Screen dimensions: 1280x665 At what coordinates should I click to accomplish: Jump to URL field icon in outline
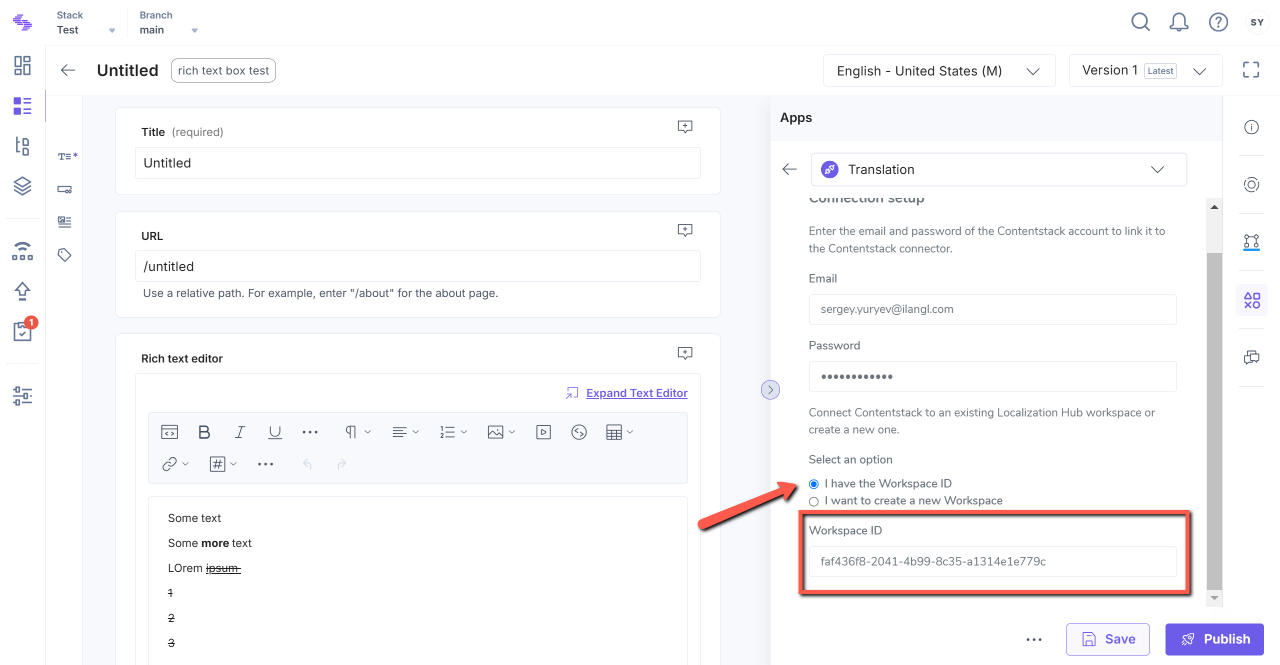point(65,189)
